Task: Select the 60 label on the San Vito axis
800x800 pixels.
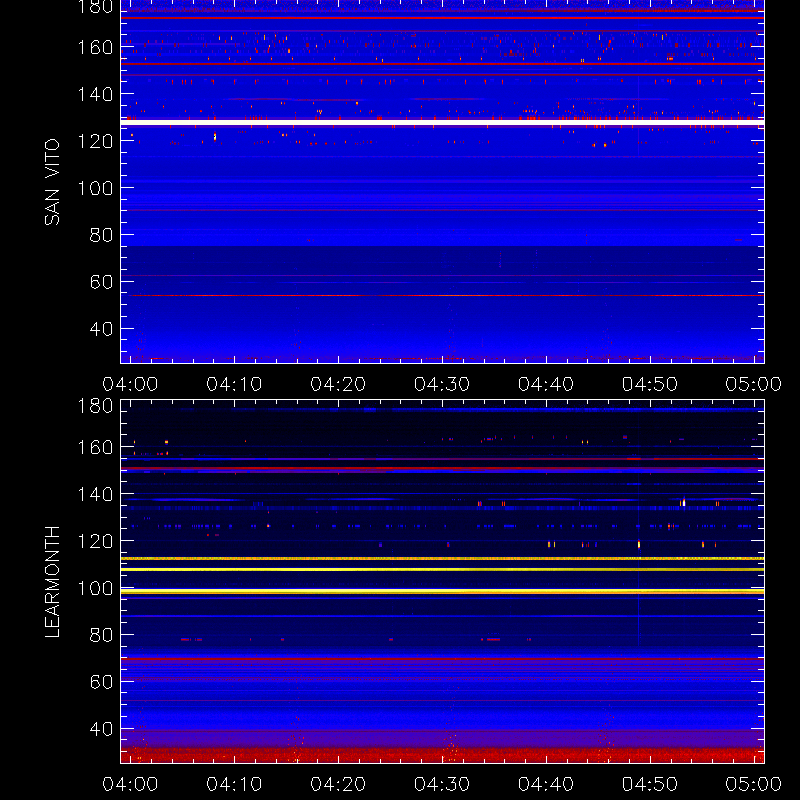Action: click(101, 282)
